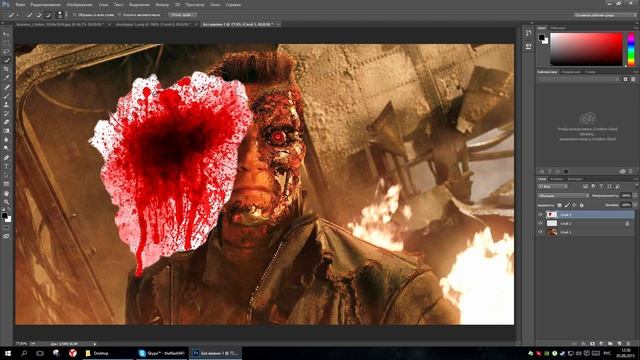
Task: Change screen mode from the toolbar
Action: click(6, 236)
